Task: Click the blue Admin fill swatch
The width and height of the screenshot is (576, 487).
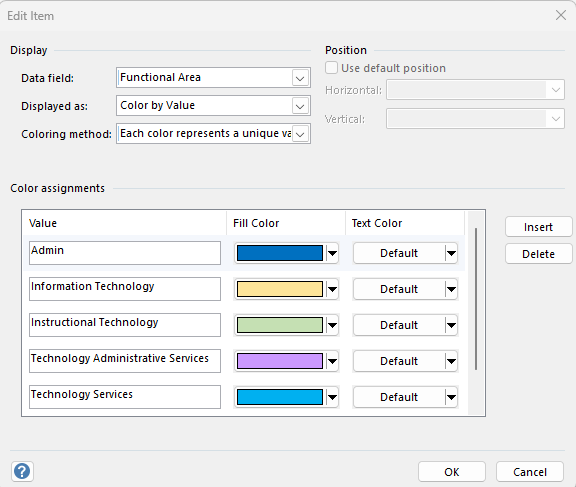Action: [280, 253]
